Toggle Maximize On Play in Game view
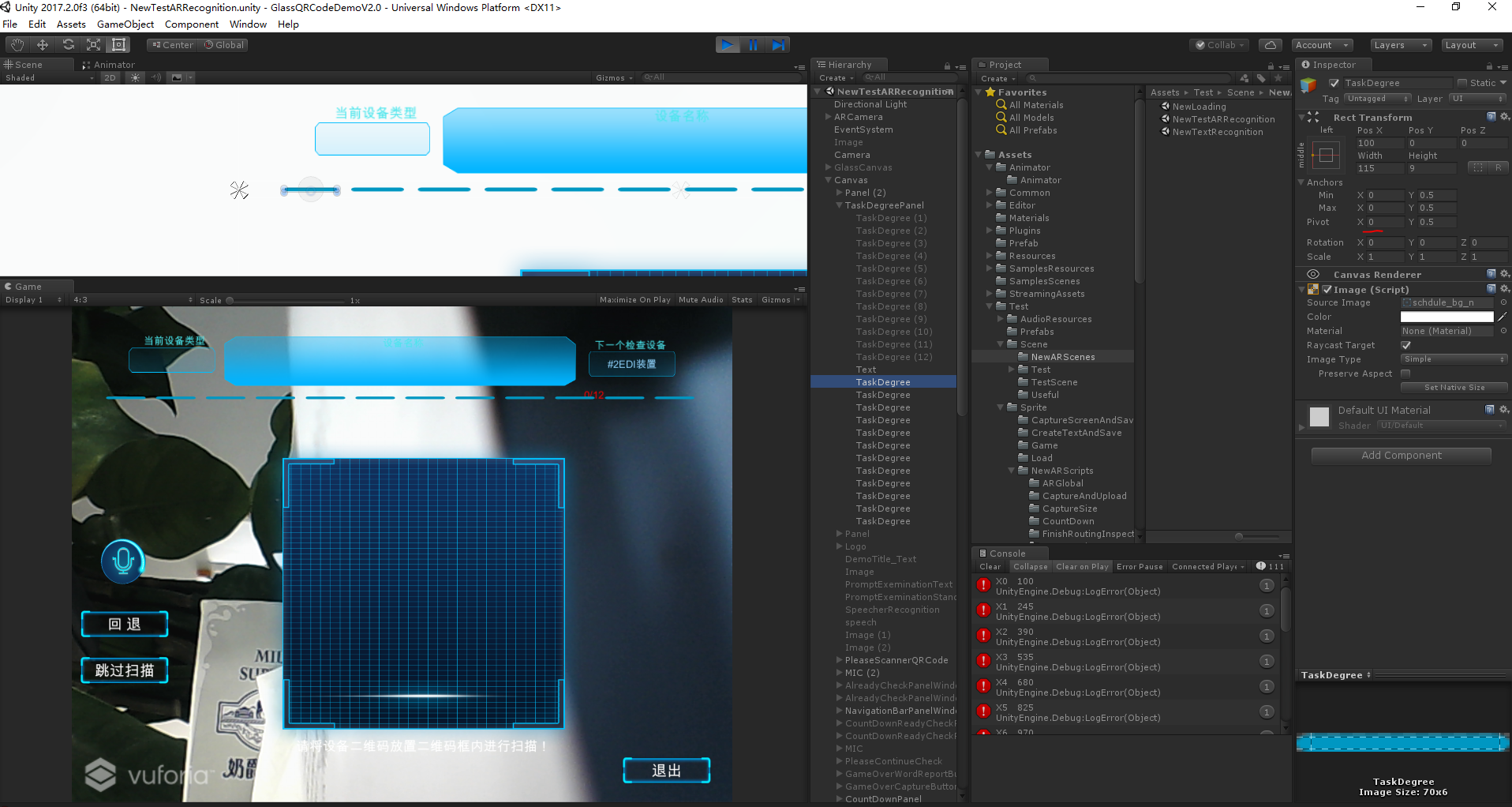 (x=635, y=300)
